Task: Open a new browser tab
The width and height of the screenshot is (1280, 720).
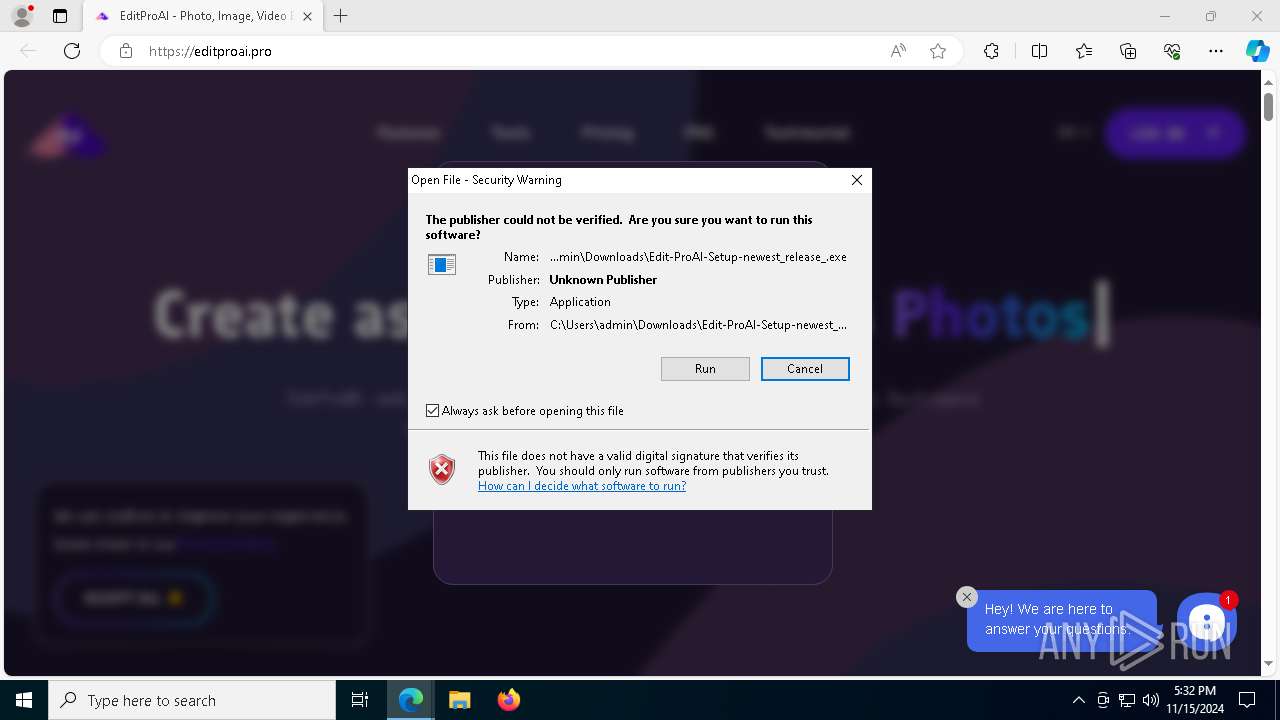Action: point(341,16)
